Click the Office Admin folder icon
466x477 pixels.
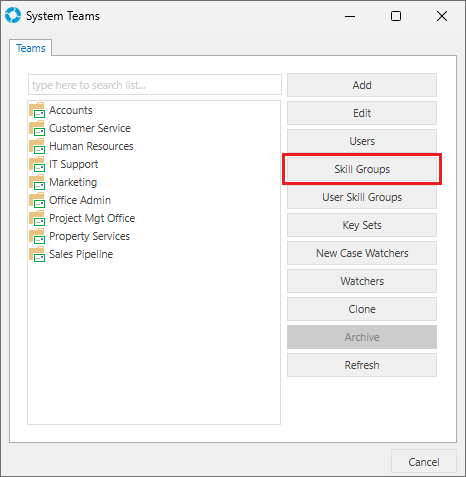tap(37, 200)
